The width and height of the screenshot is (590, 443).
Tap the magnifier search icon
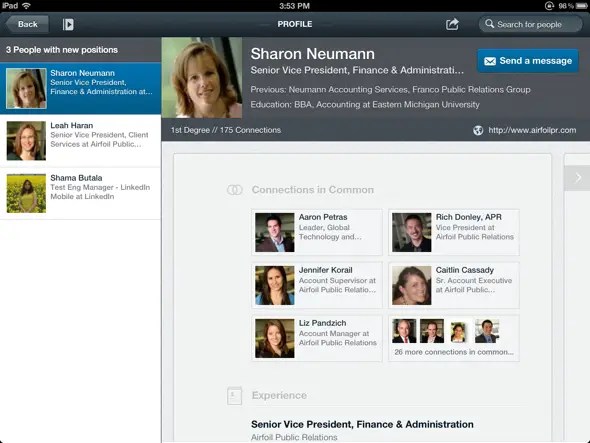tap(489, 24)
